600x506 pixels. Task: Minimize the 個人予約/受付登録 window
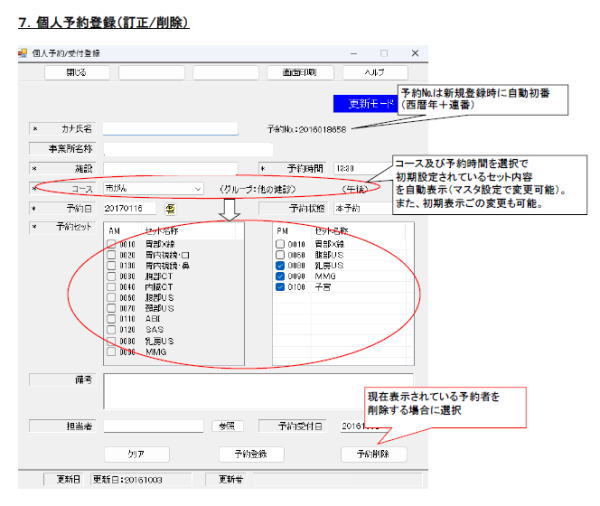pos(354,53)
